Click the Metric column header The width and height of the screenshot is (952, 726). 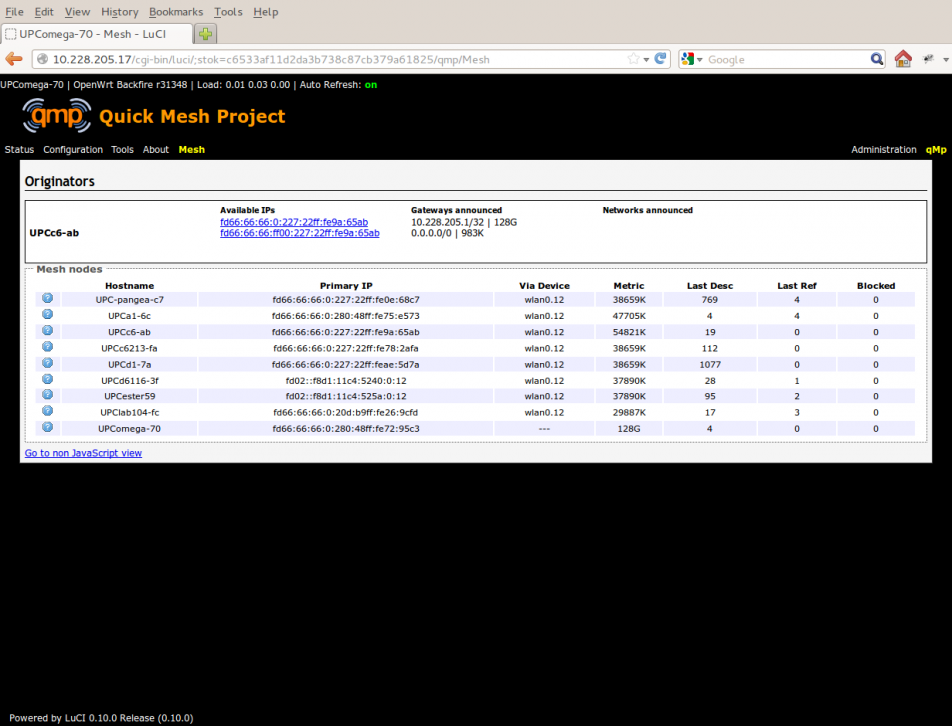pos(629,286)
